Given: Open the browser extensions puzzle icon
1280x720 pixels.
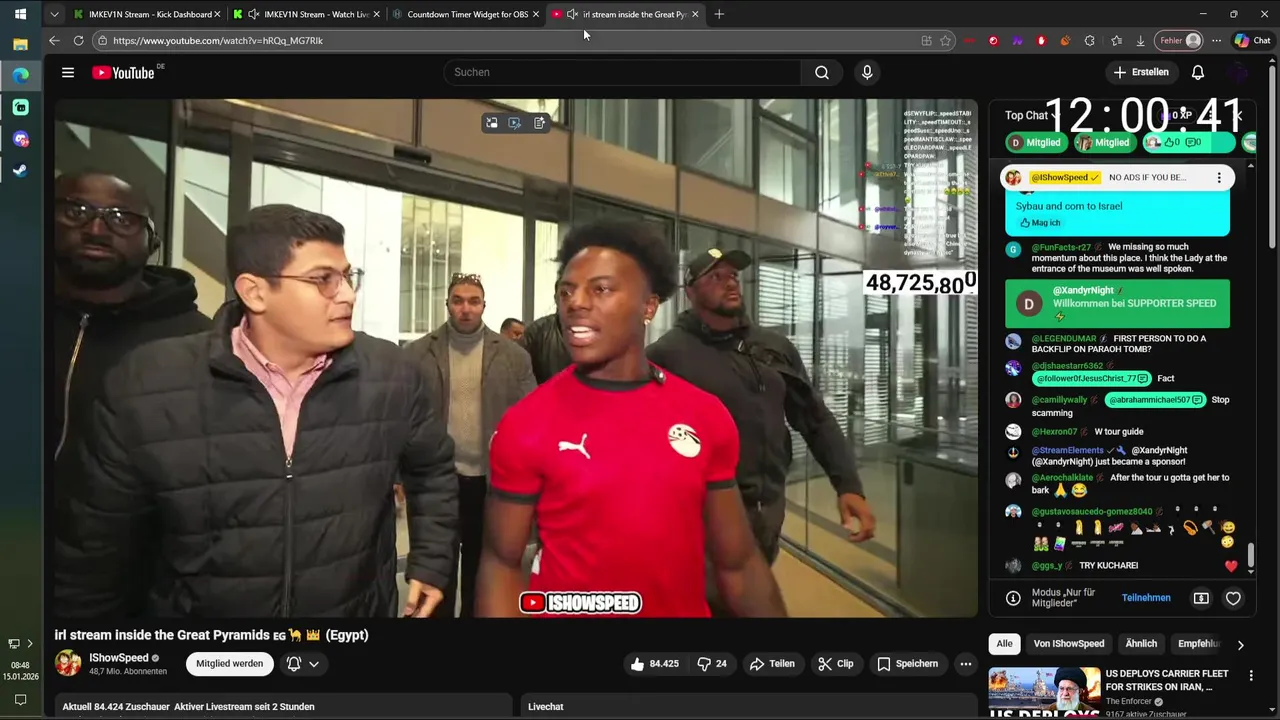Looking at the screenshot, I should click(x=1090, y=41).
